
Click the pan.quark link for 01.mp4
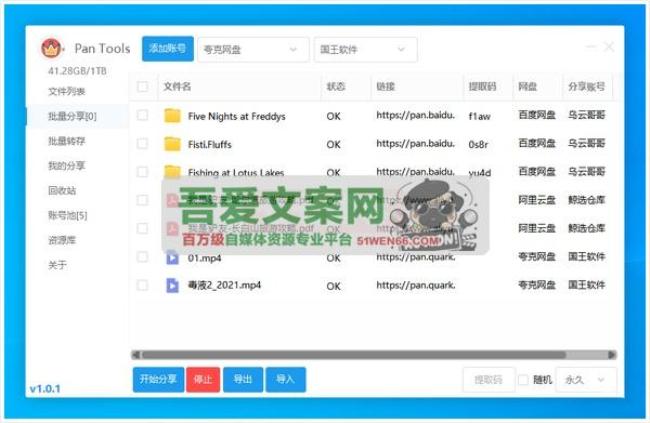pyautogui.click(x=416, y=257)
